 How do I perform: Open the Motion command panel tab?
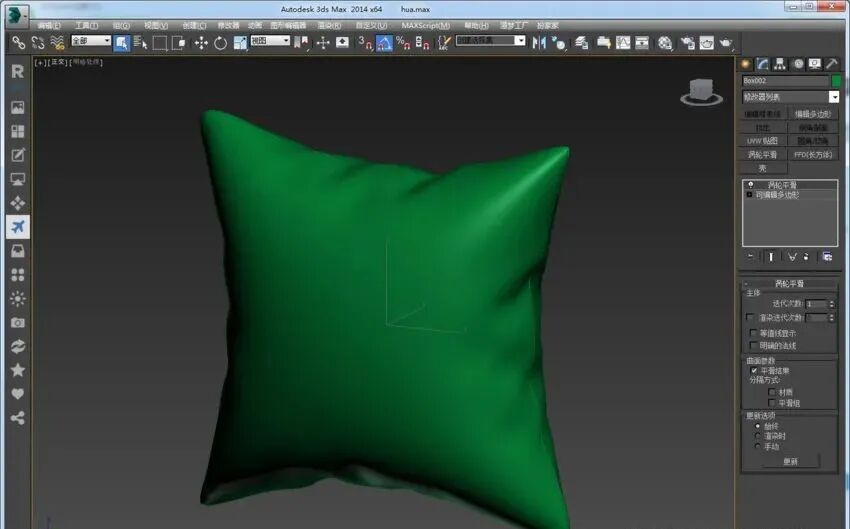798,64
